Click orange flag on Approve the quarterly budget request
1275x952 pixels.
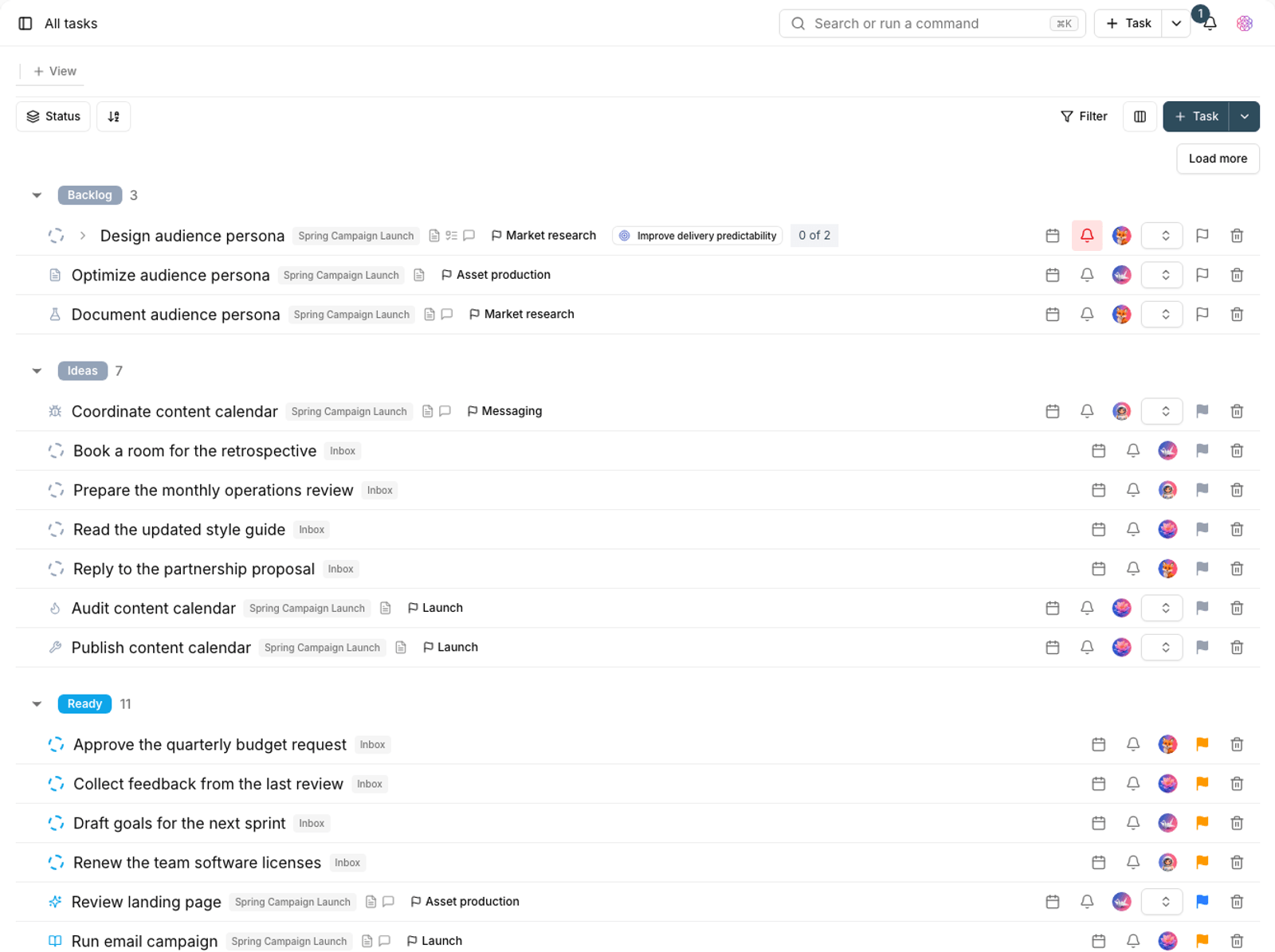(1202, 744)
